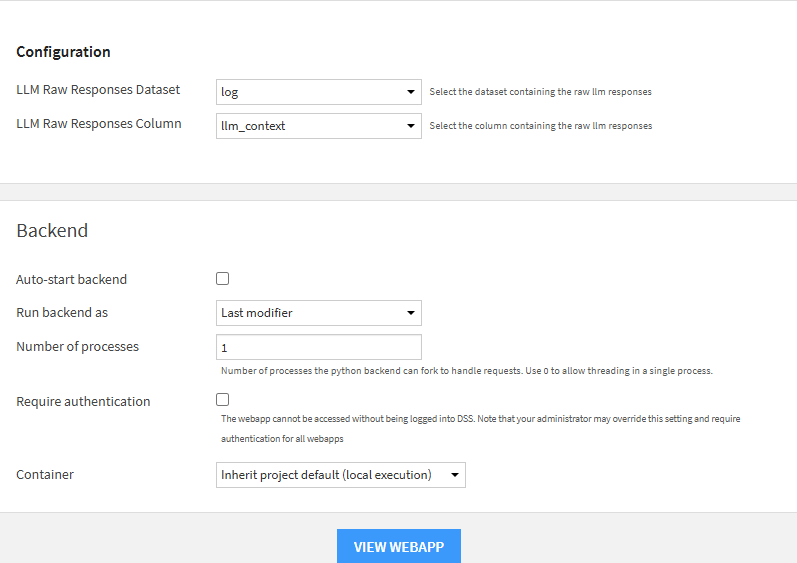Viewport: 797px width, 563px height.
Task: Enable the Auto-start backend checkbox
Action: click(223, 278)
